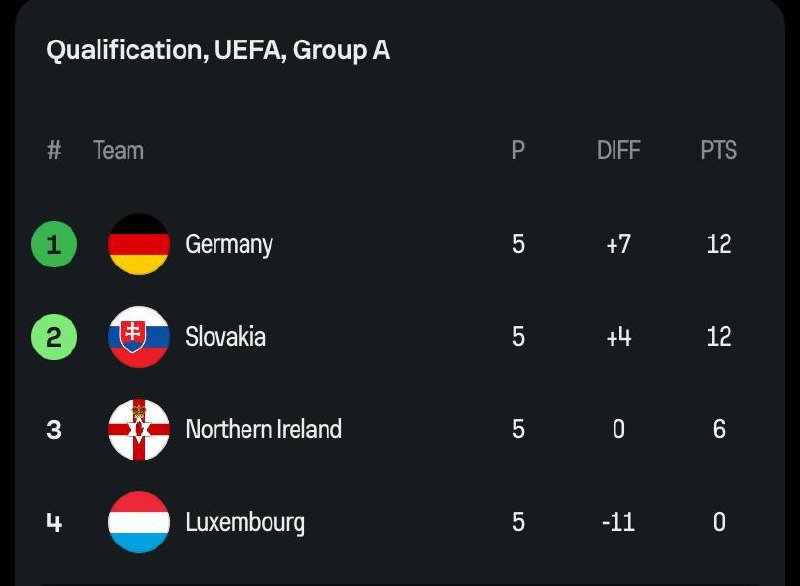Click the Luxembourg flag icon
The image size is (800, 586).
(x=139, y=522)
